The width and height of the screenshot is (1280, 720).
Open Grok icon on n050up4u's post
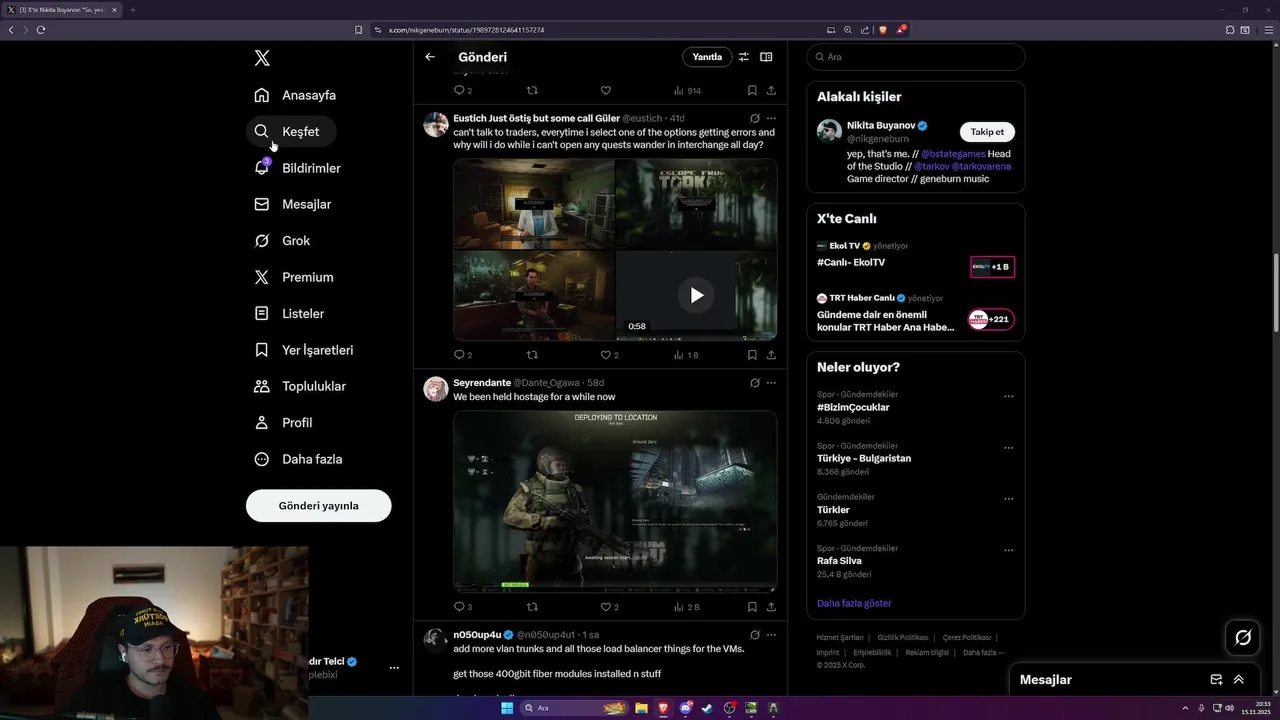click(755, 635)
